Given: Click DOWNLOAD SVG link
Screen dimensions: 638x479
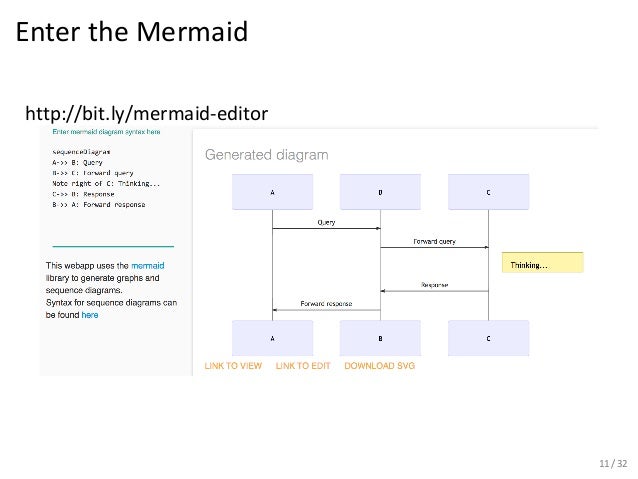Looking at the screenshot, I should tap(380, 365).
